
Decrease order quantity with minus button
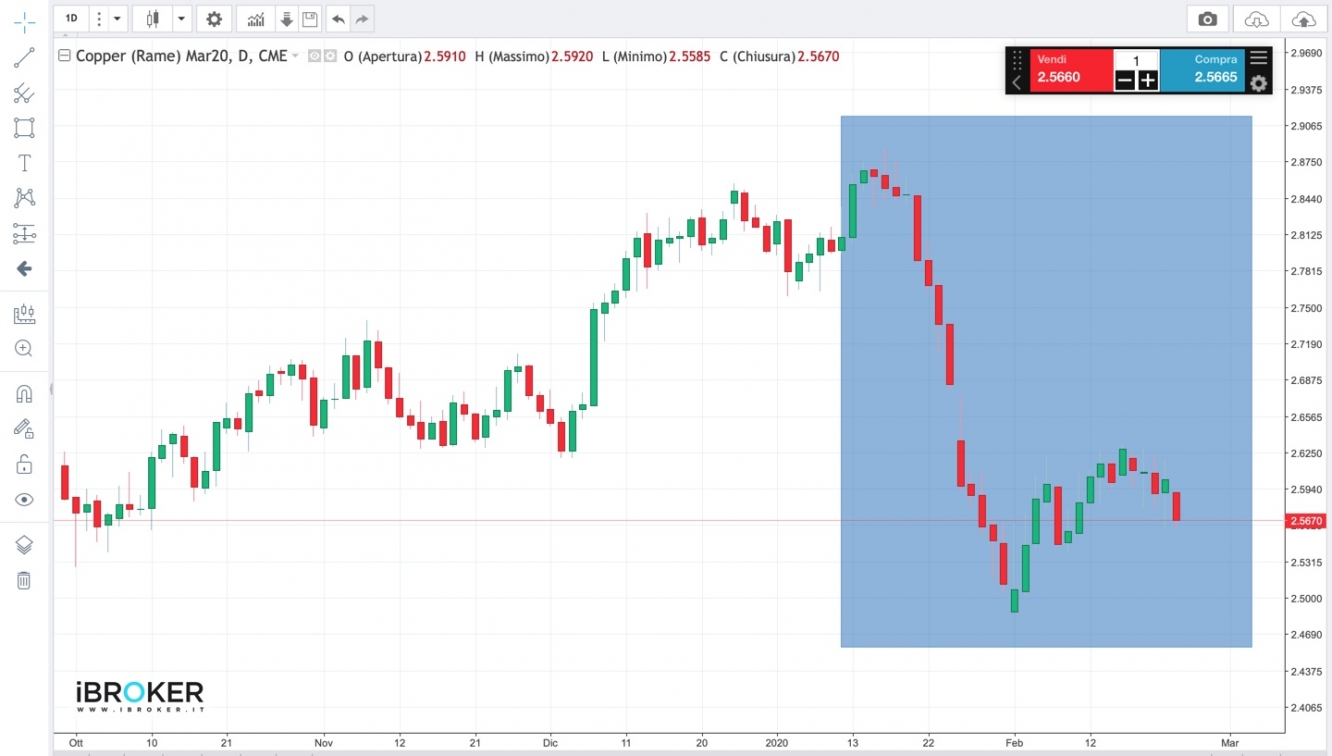point(1125,81)
